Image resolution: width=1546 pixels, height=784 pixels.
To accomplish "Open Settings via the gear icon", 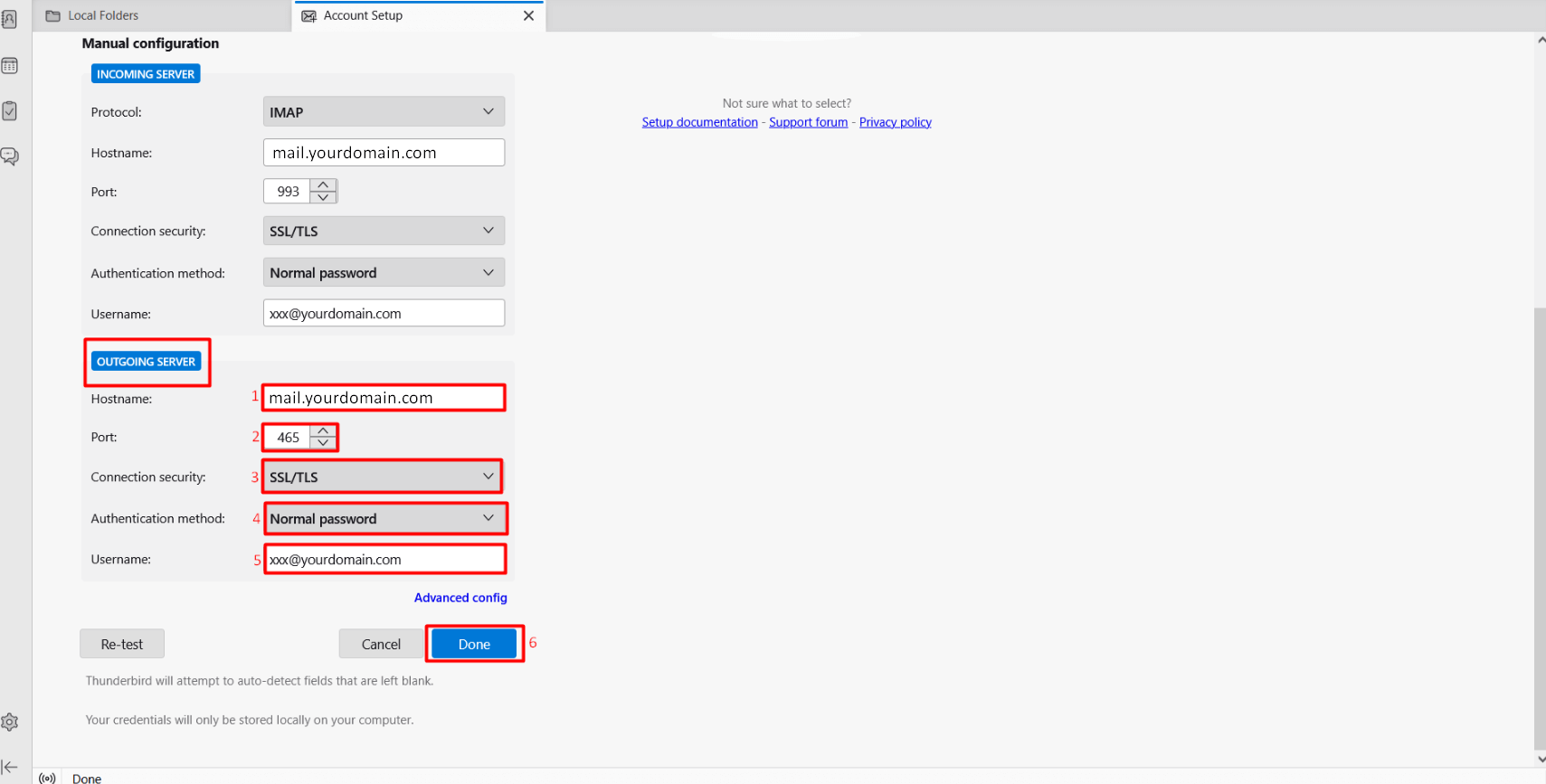I will [10, 723].
